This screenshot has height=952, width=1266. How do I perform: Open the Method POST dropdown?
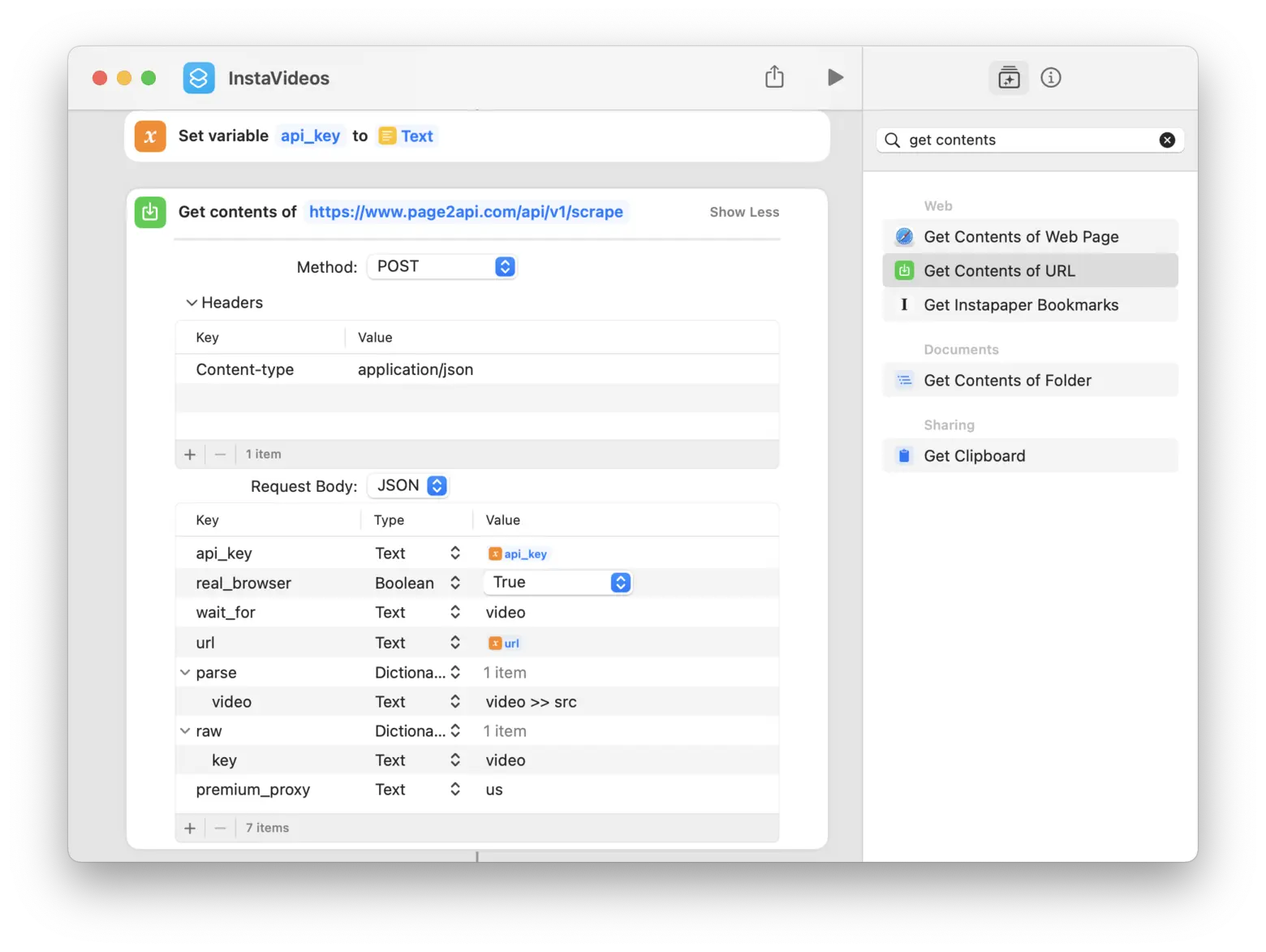coord(441,266)
